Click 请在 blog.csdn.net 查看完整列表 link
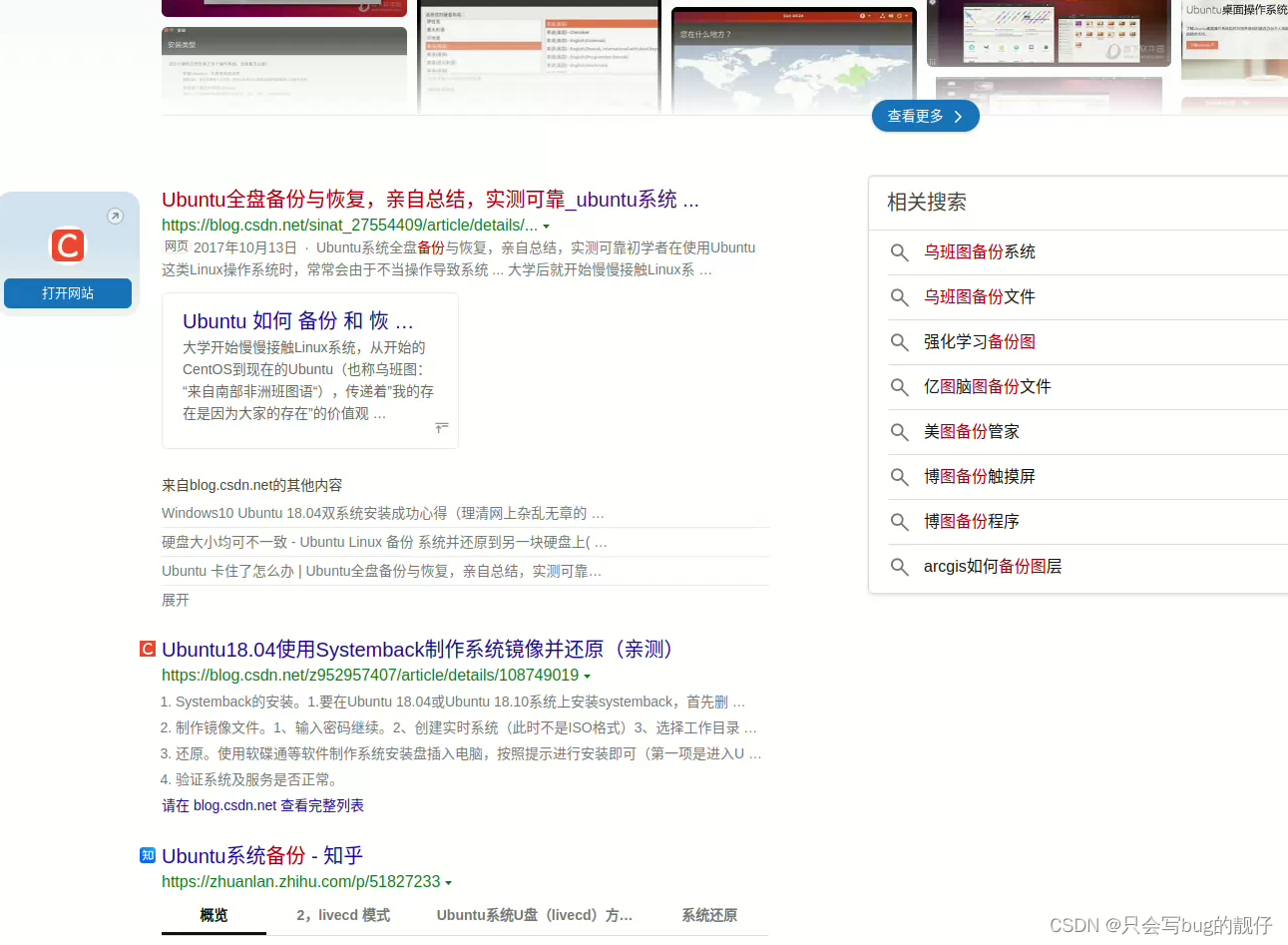 click(263, 805)
